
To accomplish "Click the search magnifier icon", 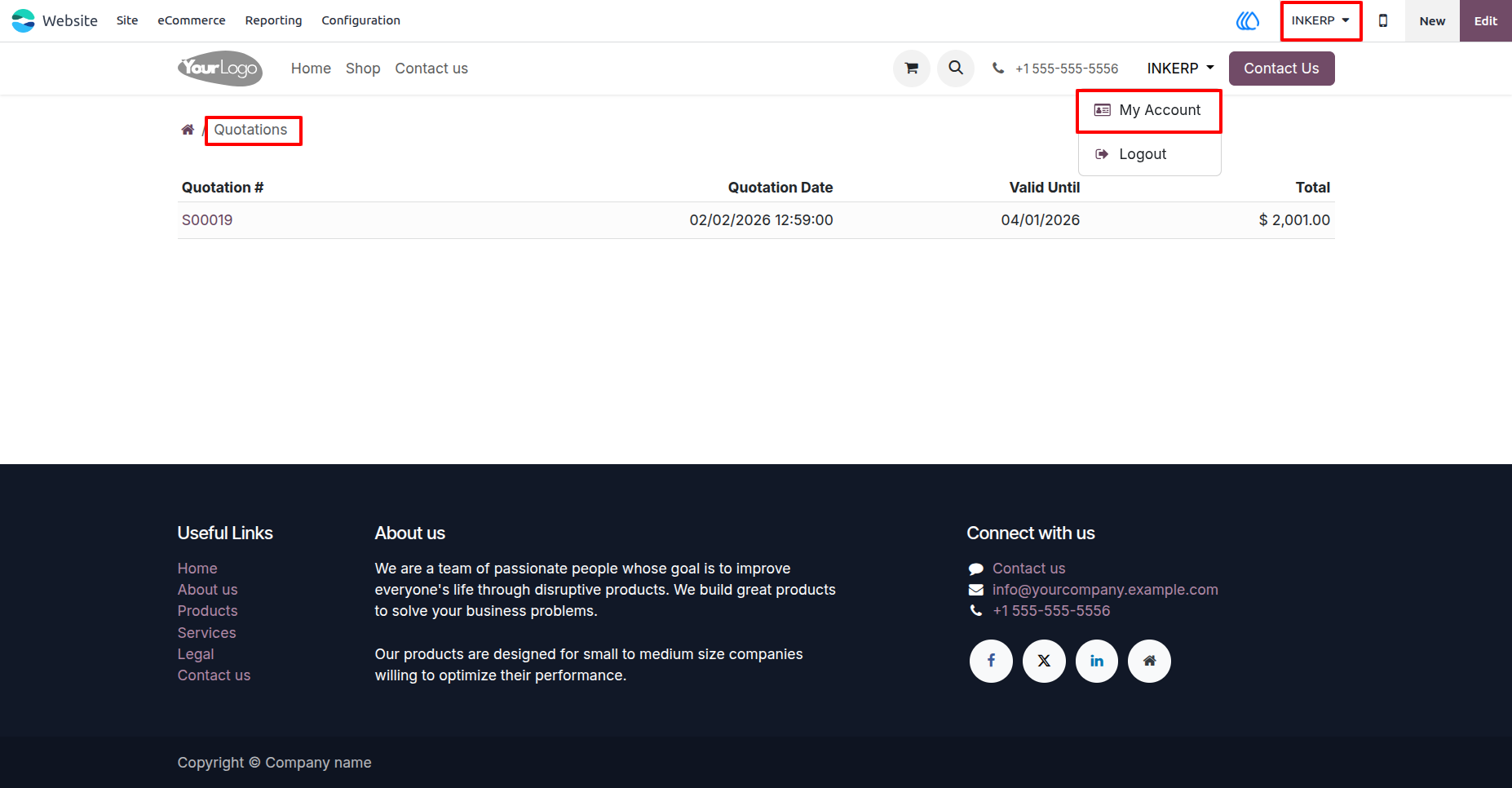I will [x=956, y=69].
